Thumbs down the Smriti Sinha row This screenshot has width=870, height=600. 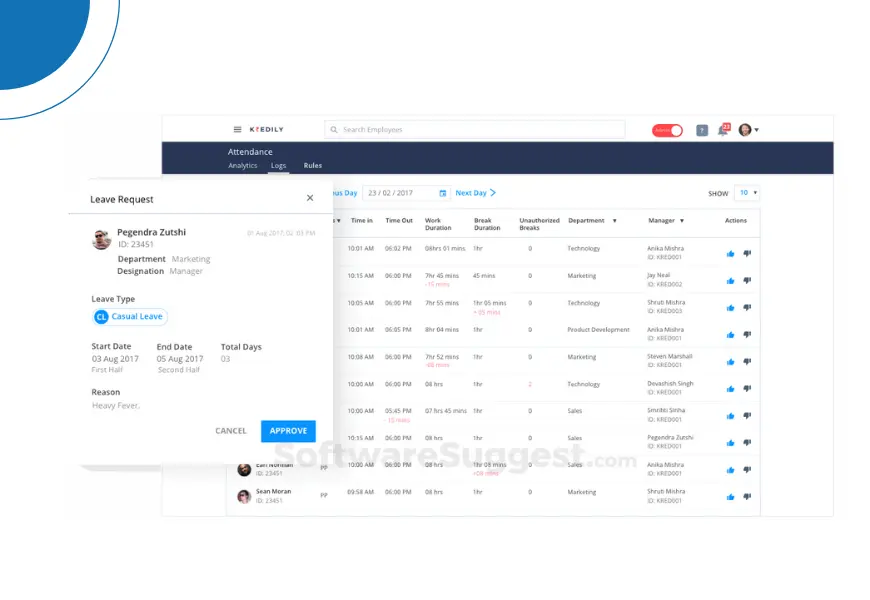point(747,415)
